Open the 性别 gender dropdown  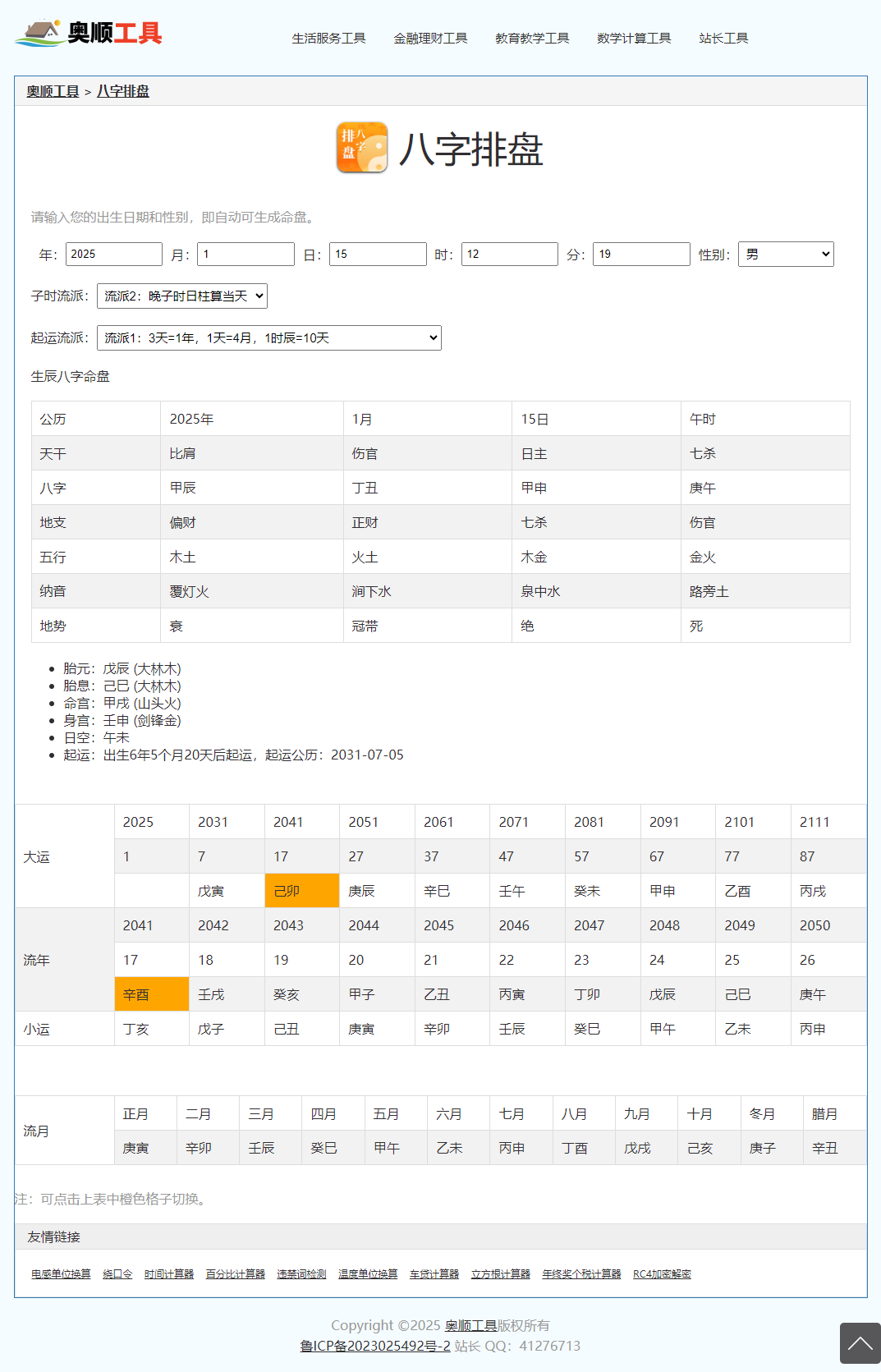pyautogui.click(x=786, y=255)
